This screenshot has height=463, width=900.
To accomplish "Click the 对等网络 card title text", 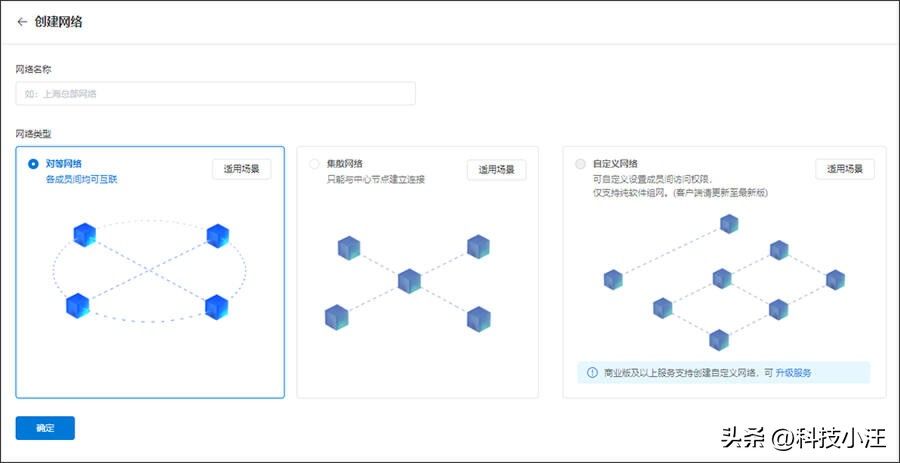I will (64, 164).
